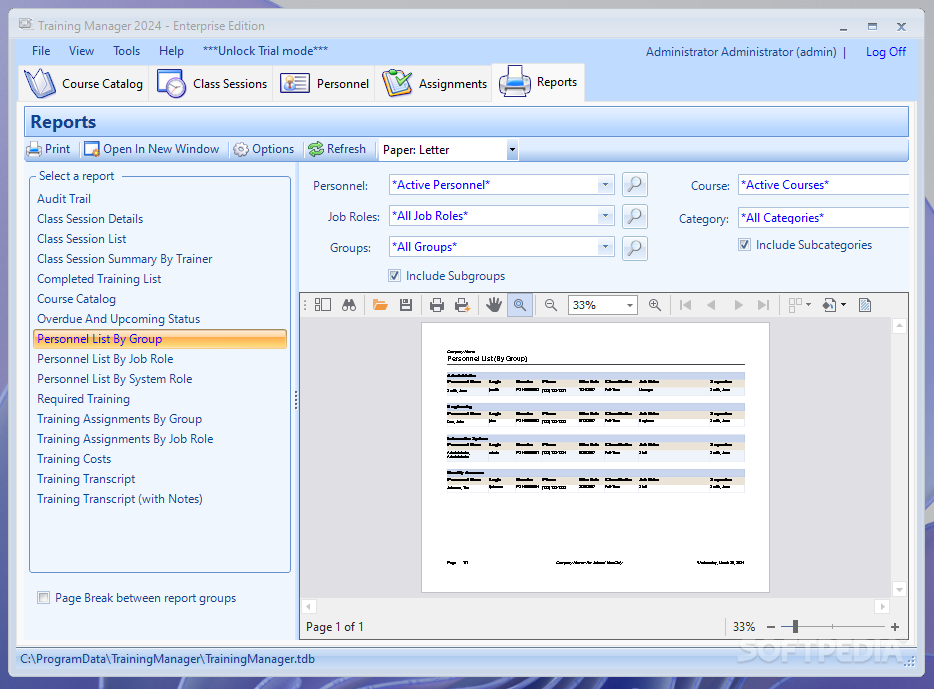The width and height of the screenshot is (934, 689).
Task: Select Personnel List By System Role report
Action: 114,379
